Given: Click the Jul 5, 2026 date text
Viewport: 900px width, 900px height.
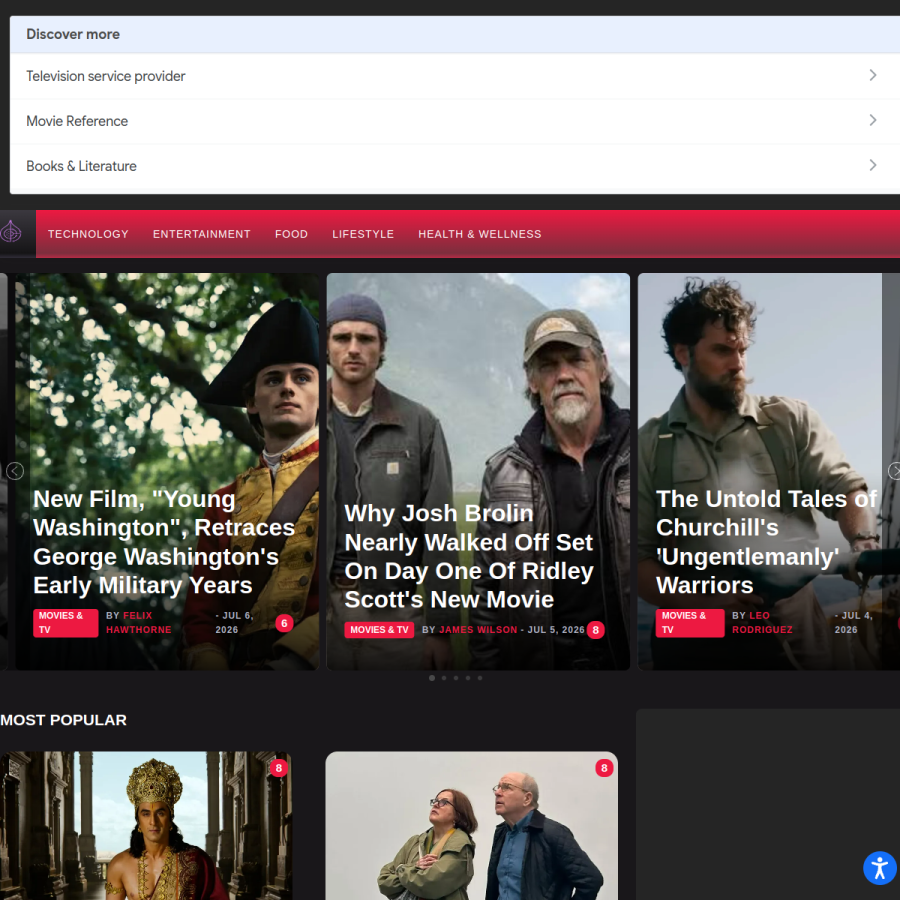Looking at the screenshot, I should point(556,630).
